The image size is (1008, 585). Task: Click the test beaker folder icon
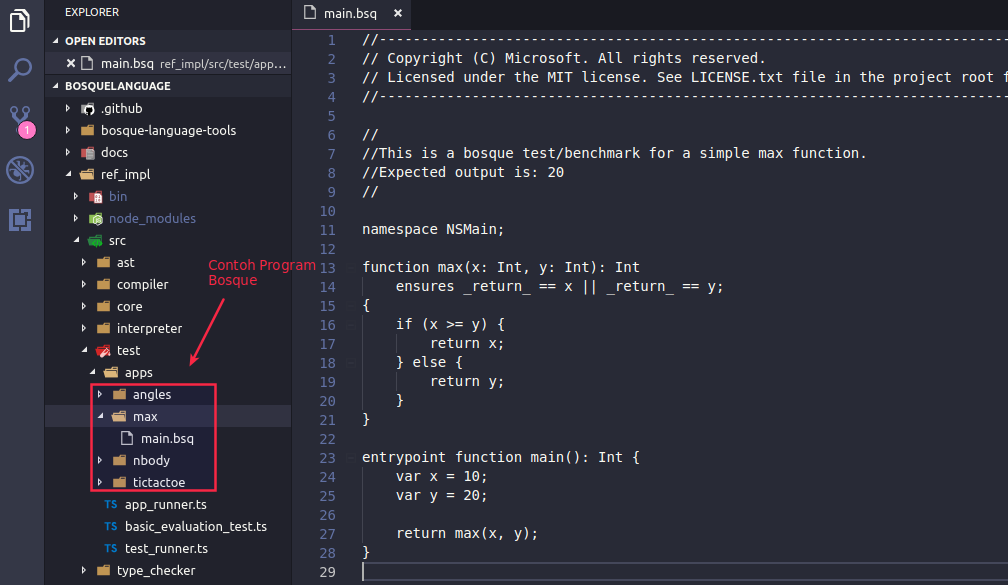(103, 350)
